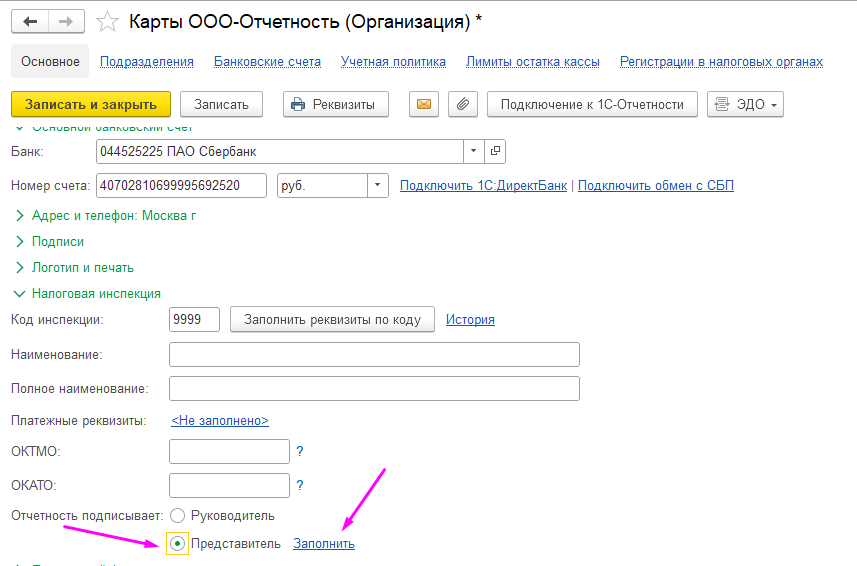This screenshot has width=857, height=566.
Task: Select the Представитель radio button
Action: (178, 543)
